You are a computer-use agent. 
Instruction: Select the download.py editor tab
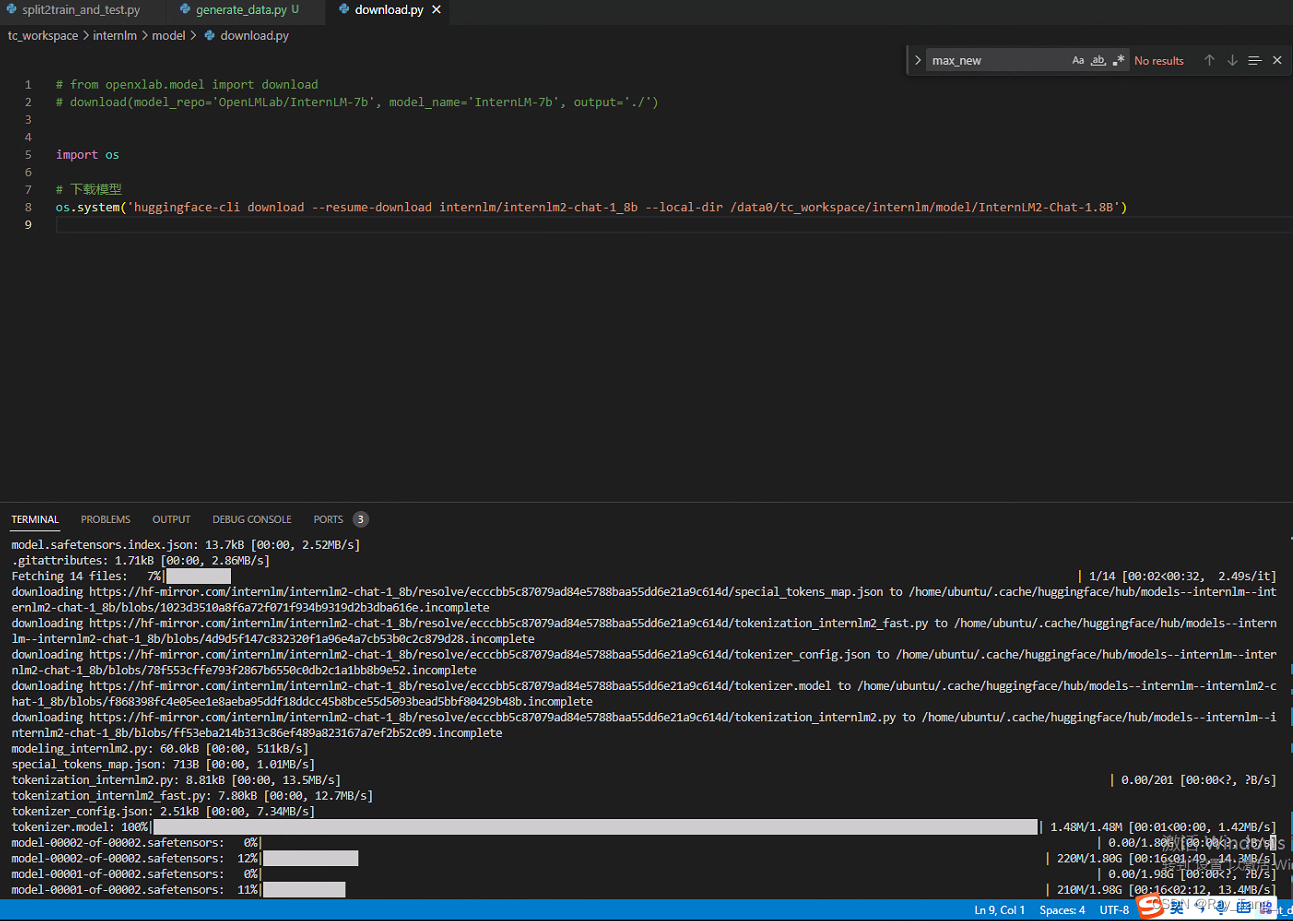(388, 10)
